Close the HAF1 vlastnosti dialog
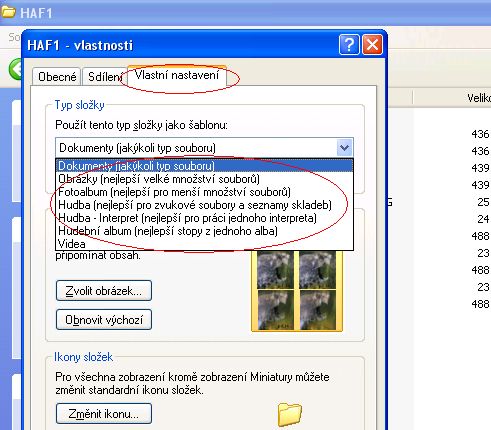The width and height of the screenshot is (491, 430). click(x=372, y=44)
